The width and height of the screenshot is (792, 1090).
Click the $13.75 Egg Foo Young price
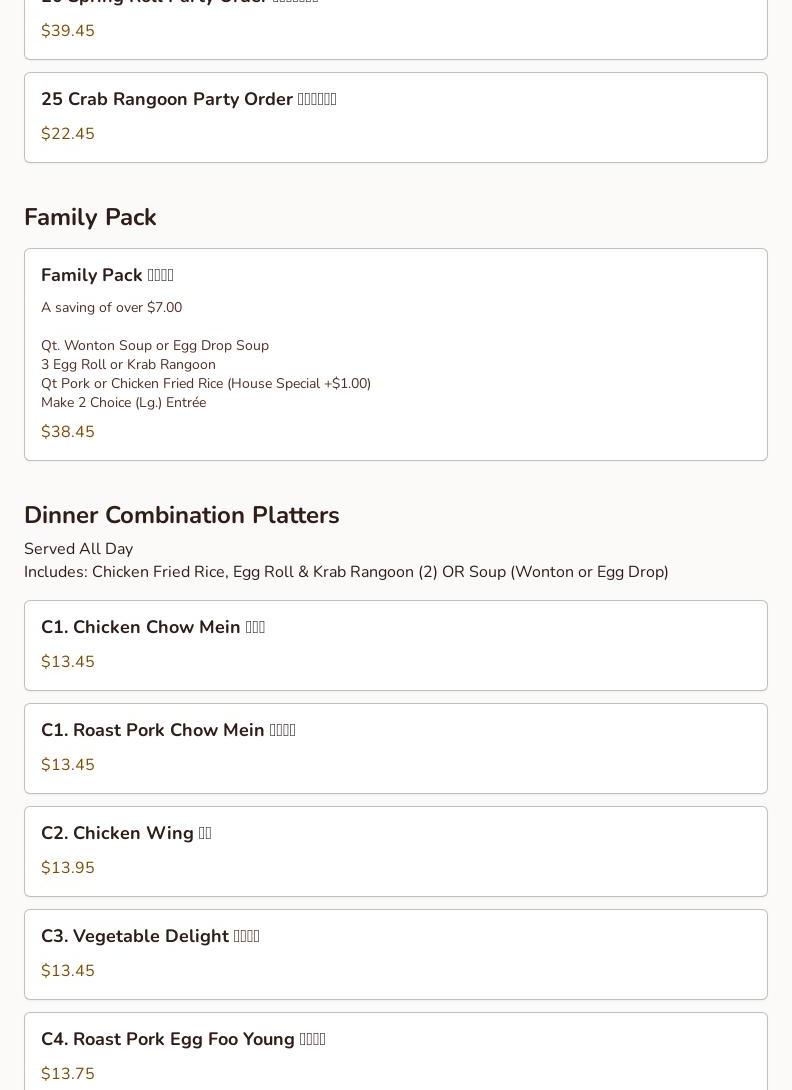68,1074
